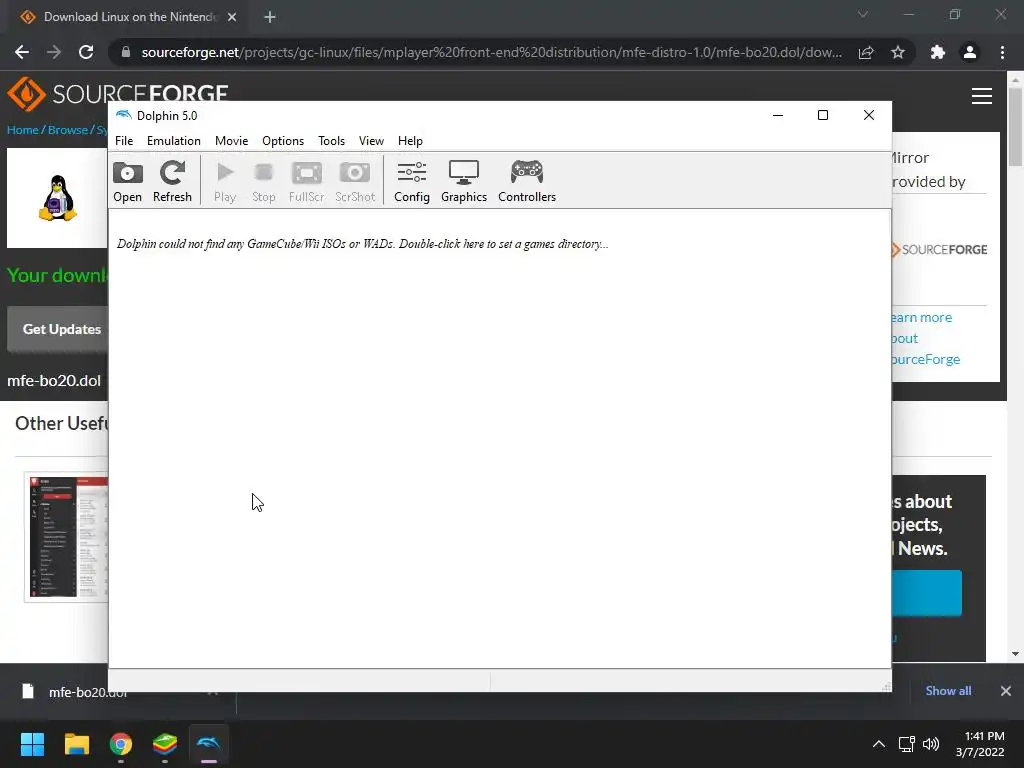This screenshot has height=768, width=1024.
Task: Open the Windows Start menu
Action: pos(32,744)
